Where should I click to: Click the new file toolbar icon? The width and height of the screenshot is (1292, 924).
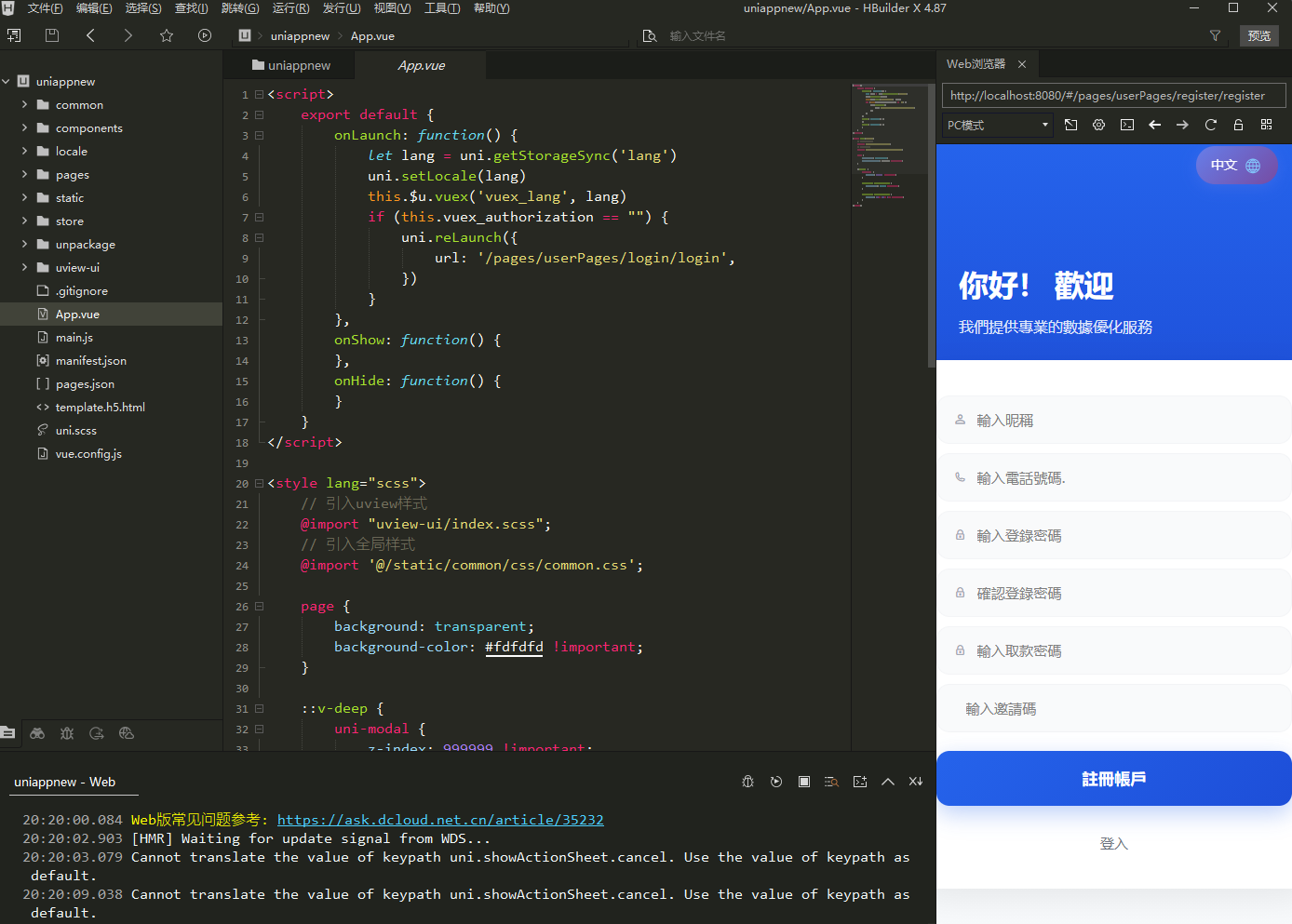[13, 35]
